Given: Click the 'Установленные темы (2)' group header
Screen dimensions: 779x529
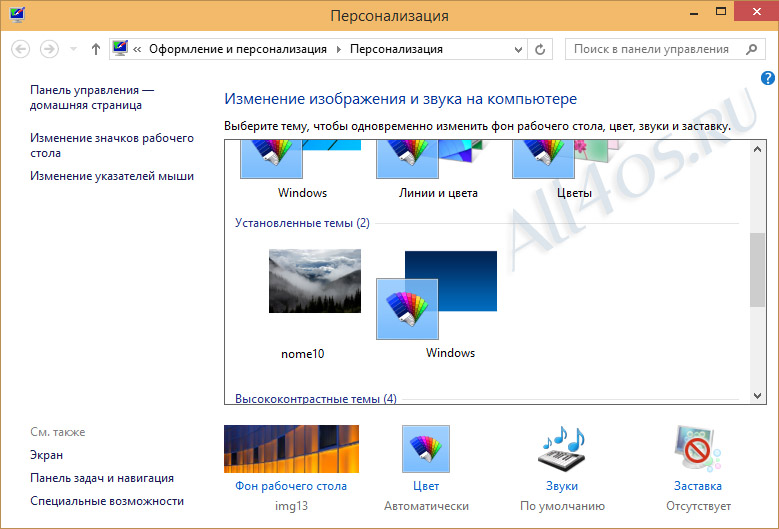Looking at the screenshot, I should pos(302,223).
